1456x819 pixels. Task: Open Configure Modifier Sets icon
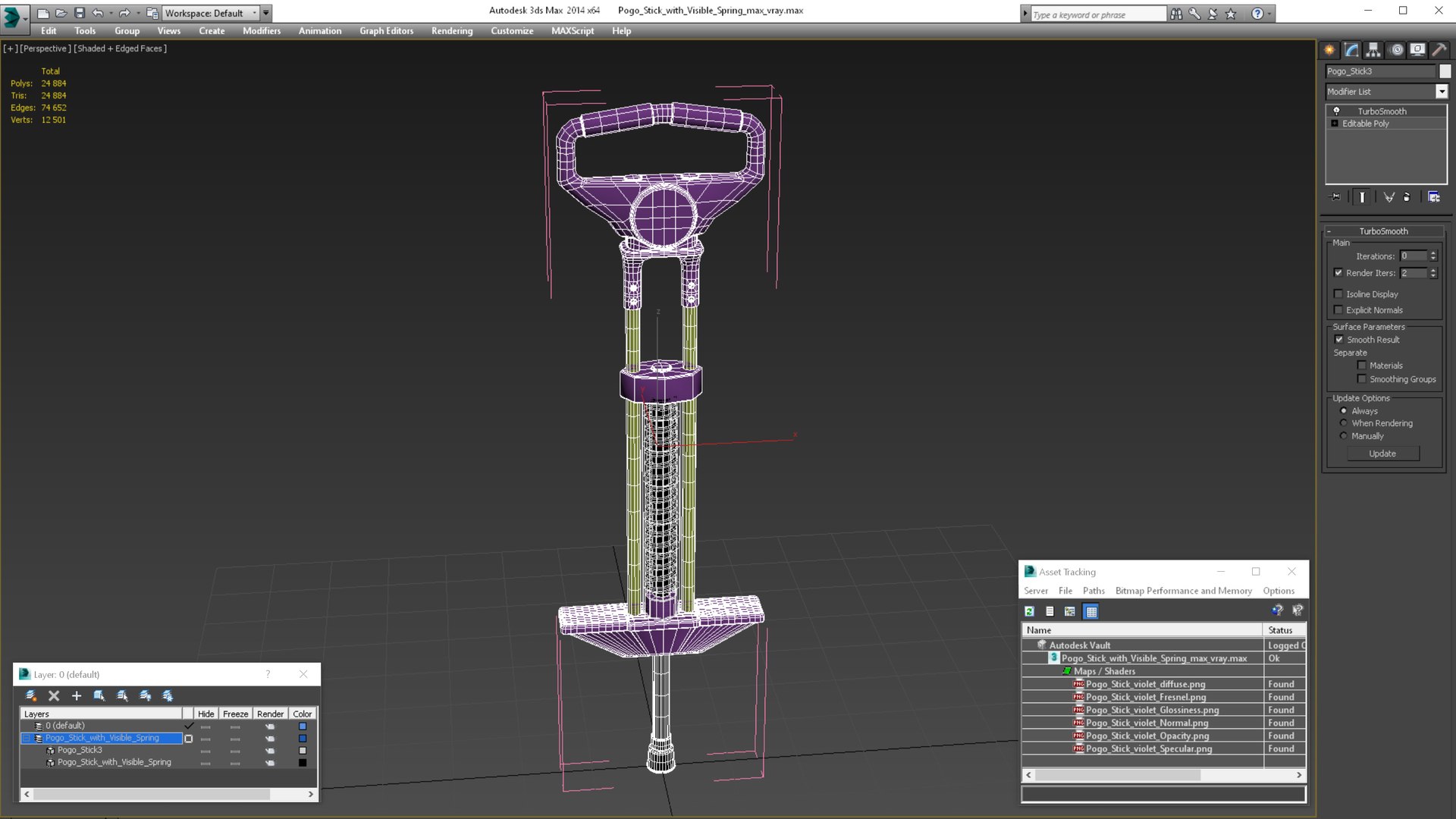pyautogui.click(x=1434, y=197)
